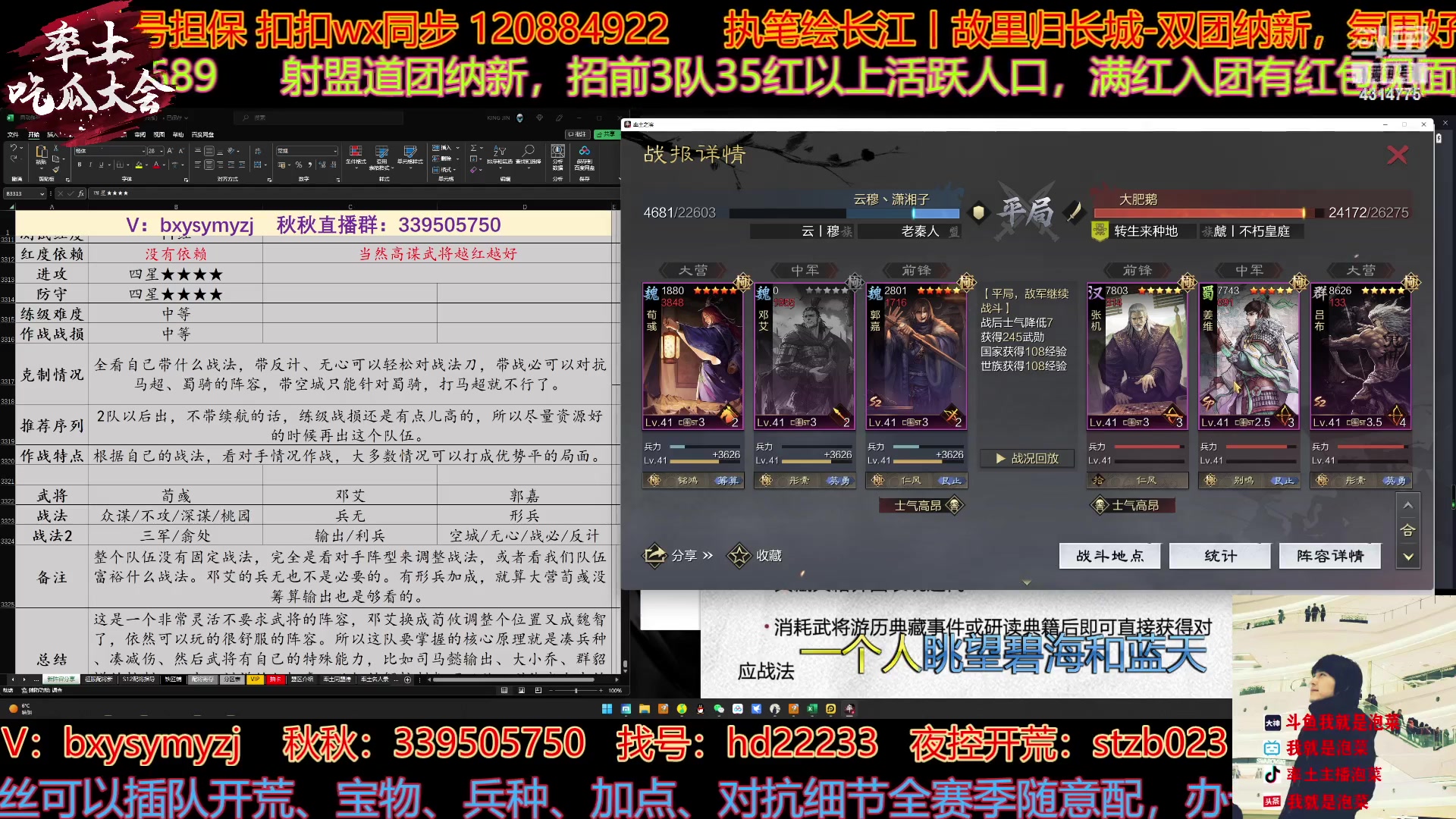The image size is (1456, 819).
Task: Click the down chevron in game side panel
Action: [x=1407, y=557]
